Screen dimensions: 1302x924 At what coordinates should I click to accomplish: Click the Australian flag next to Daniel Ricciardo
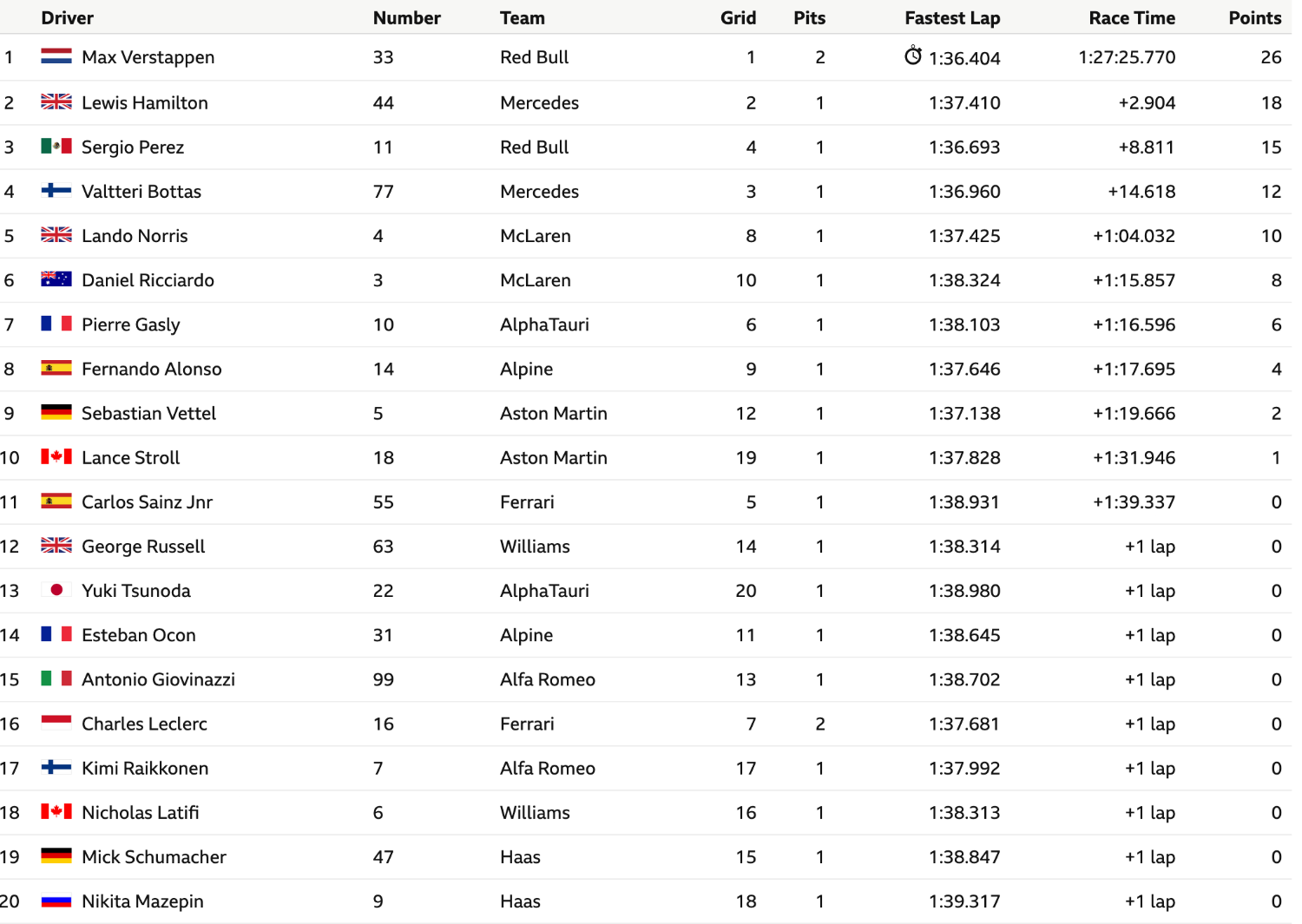(56, 279)
